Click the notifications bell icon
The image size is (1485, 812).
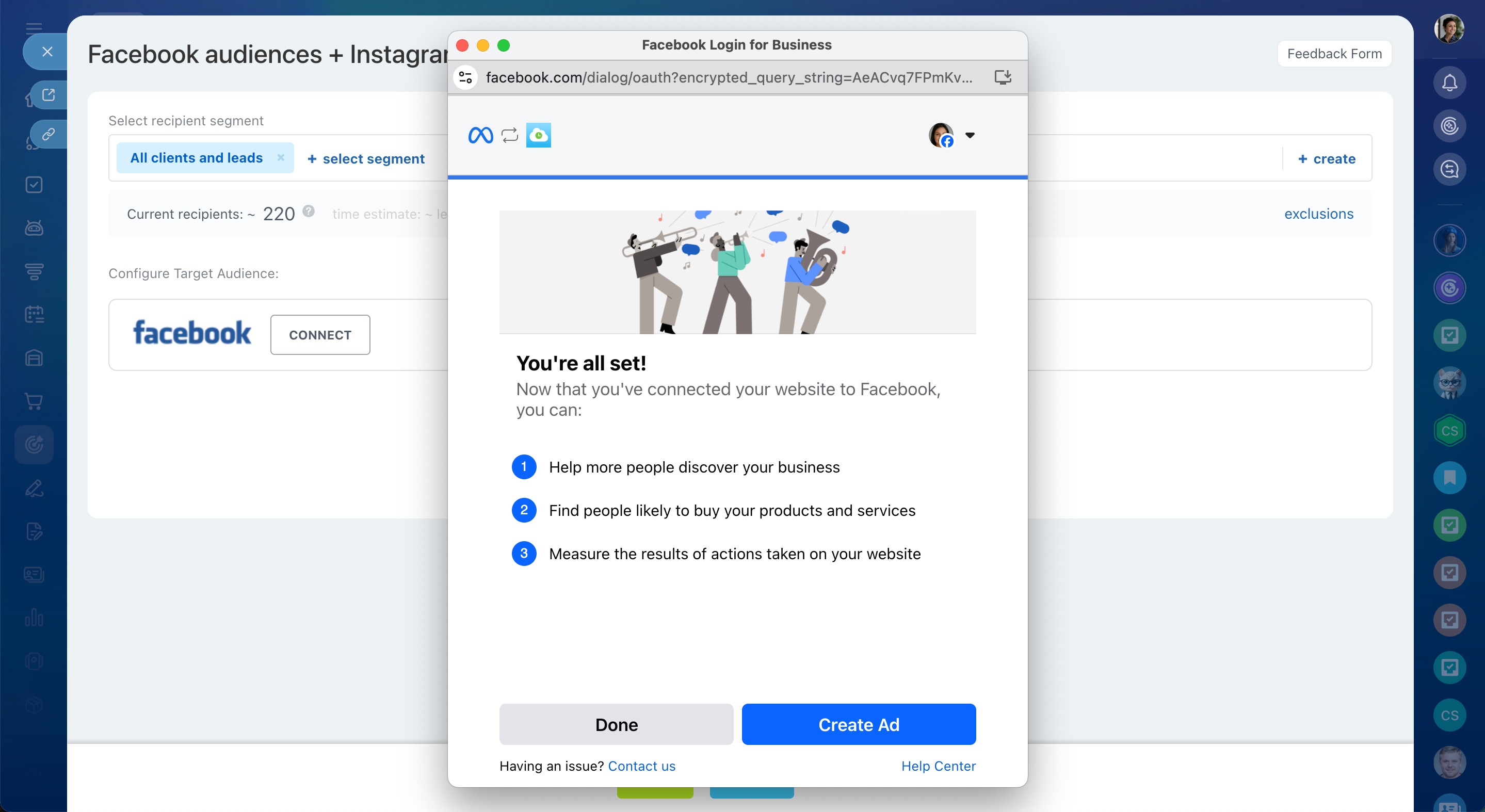(x=1449, y=83)
